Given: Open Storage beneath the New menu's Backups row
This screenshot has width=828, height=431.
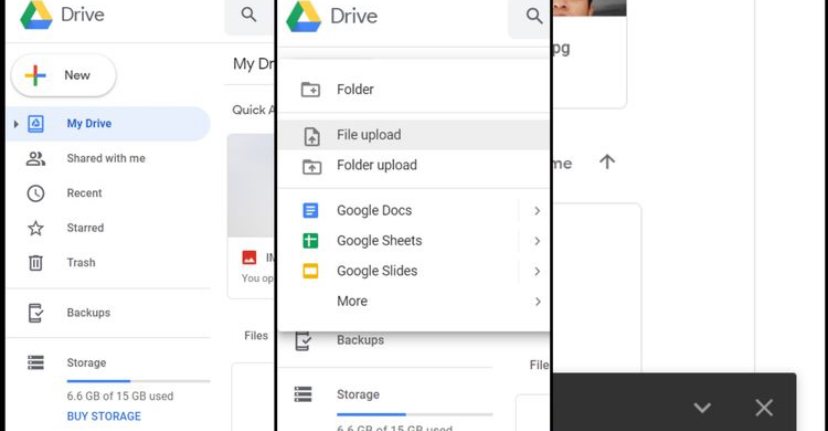Looking at the screenshot, I should click(358, 395).
